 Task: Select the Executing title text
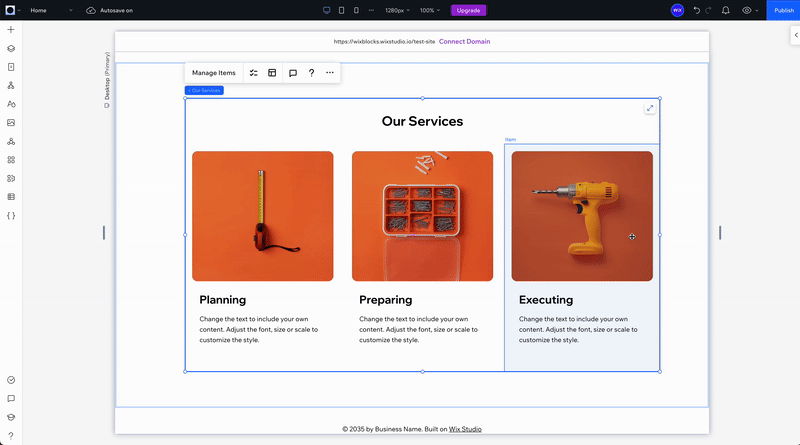coord(546,300)
